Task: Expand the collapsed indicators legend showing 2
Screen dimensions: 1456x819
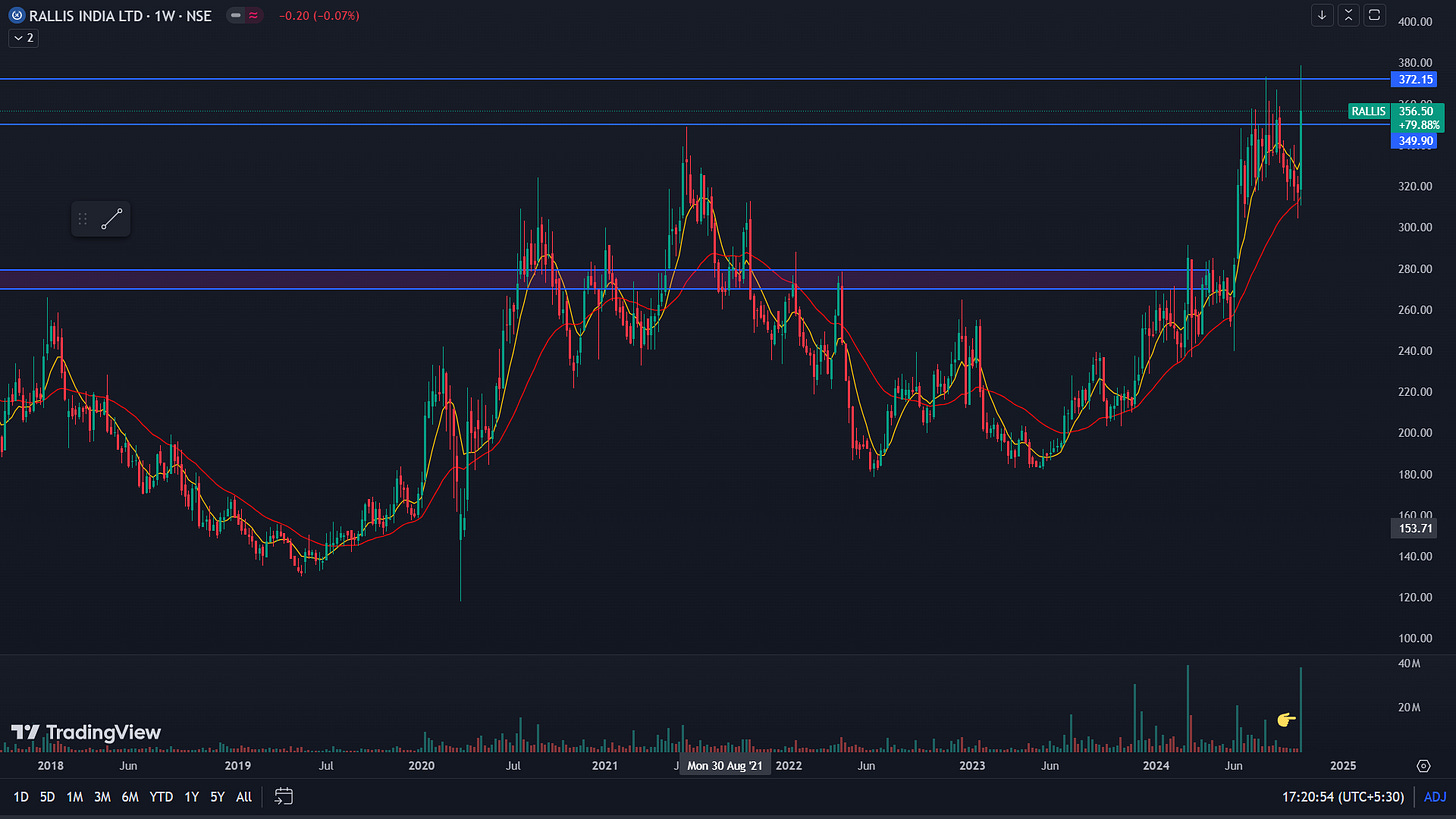Action: [x=23, y=38]
